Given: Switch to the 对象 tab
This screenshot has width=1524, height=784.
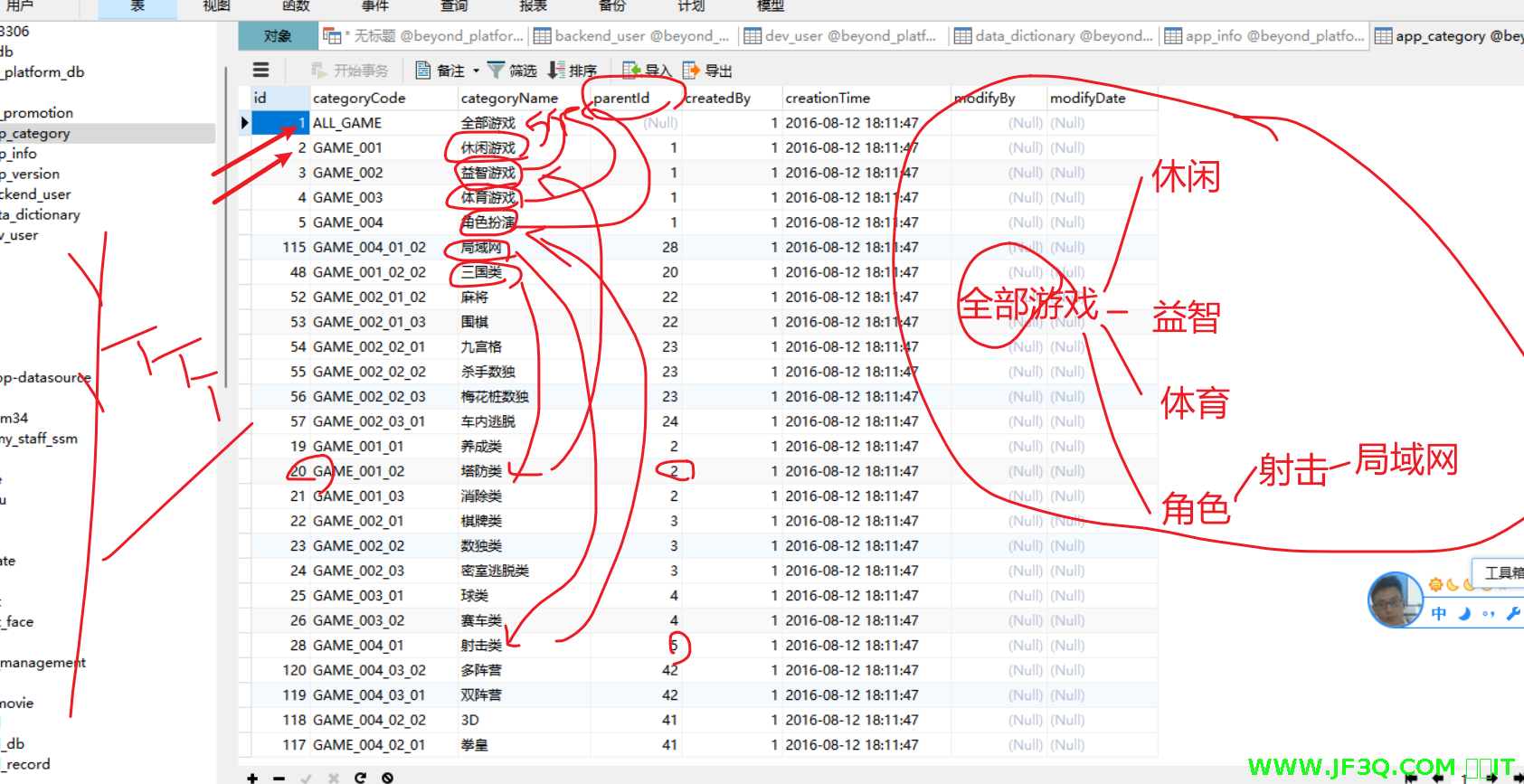Looking at the screenshot, I should point(278,36).
